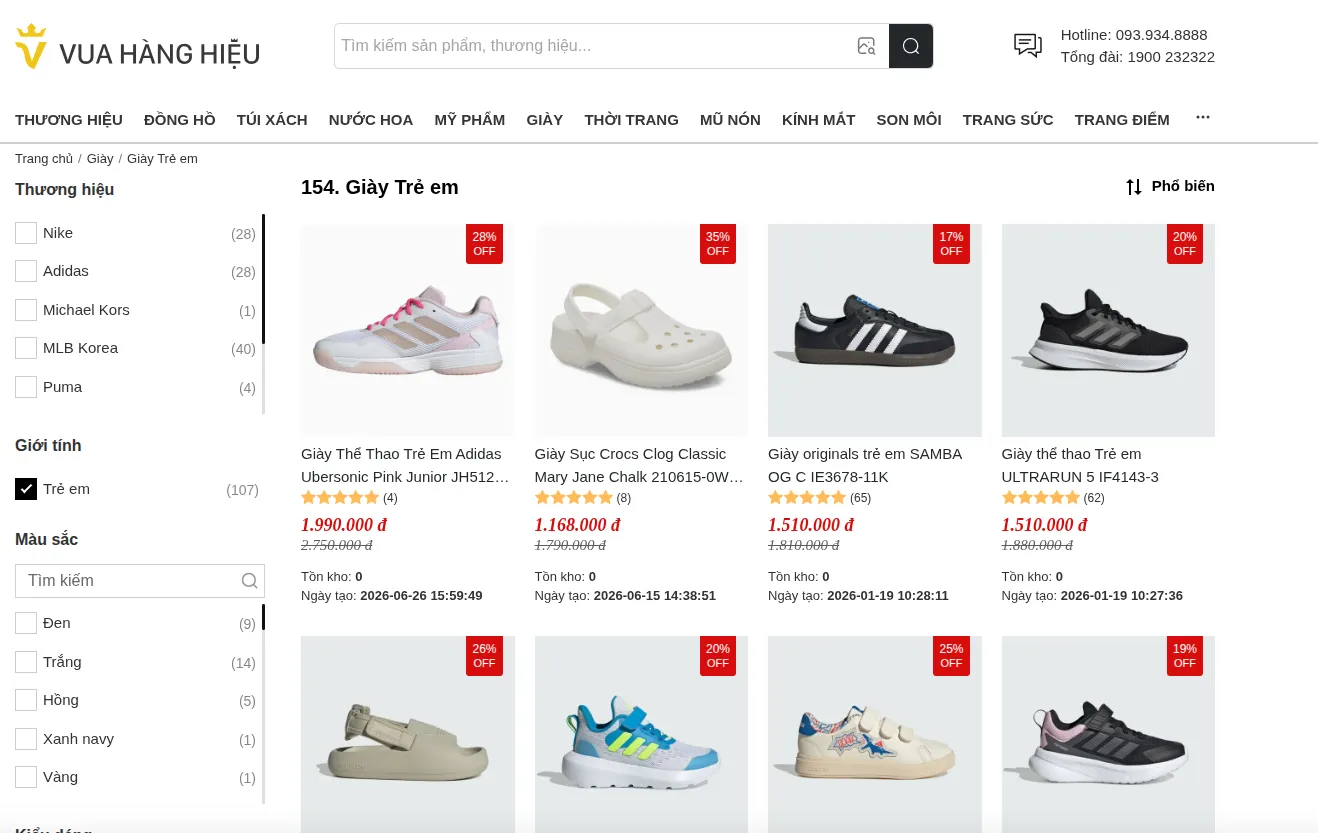Open the SAMBA OG C shoe thumbnail

874,330
